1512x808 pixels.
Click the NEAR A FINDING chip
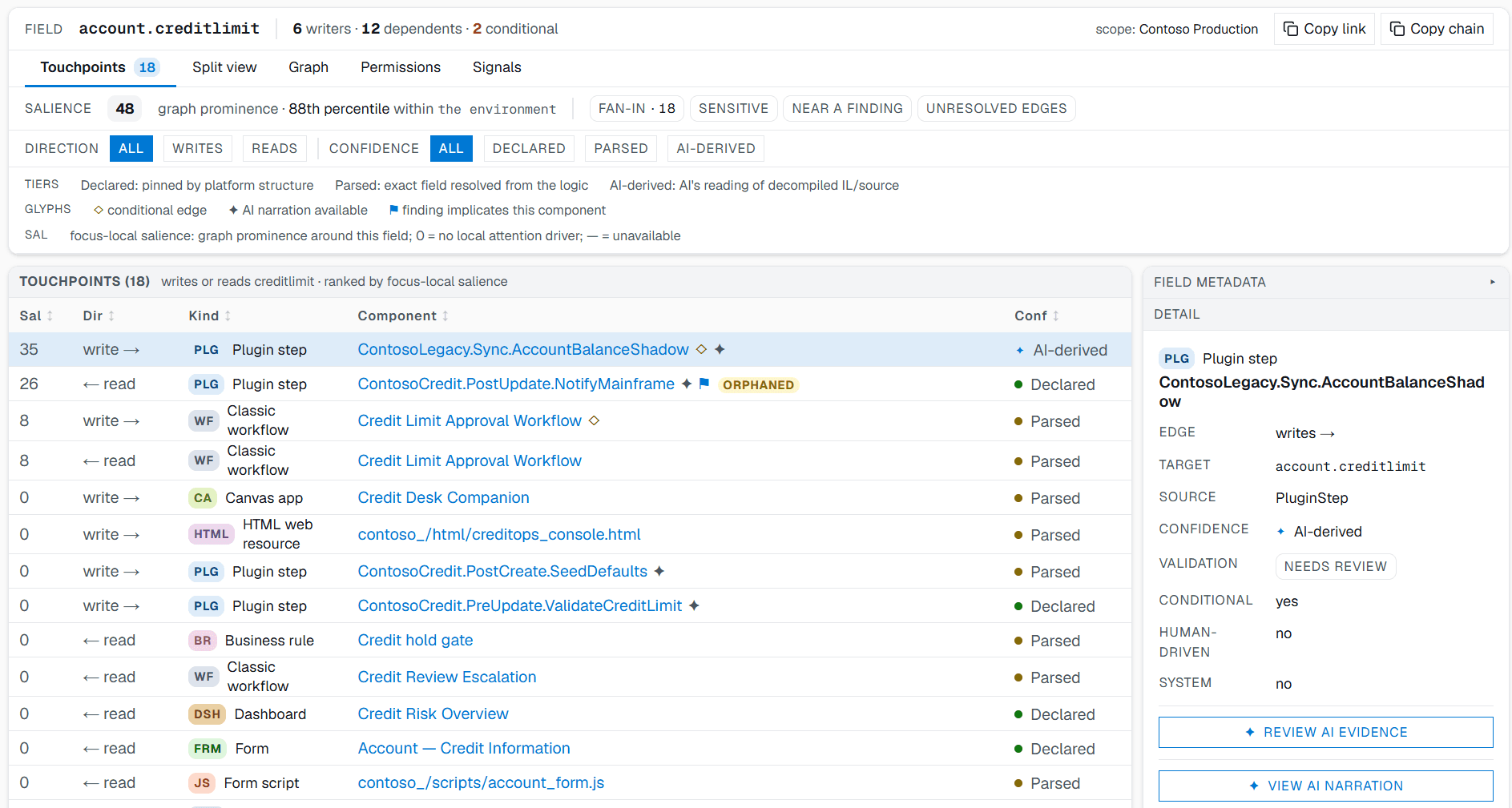click(847, 108)
